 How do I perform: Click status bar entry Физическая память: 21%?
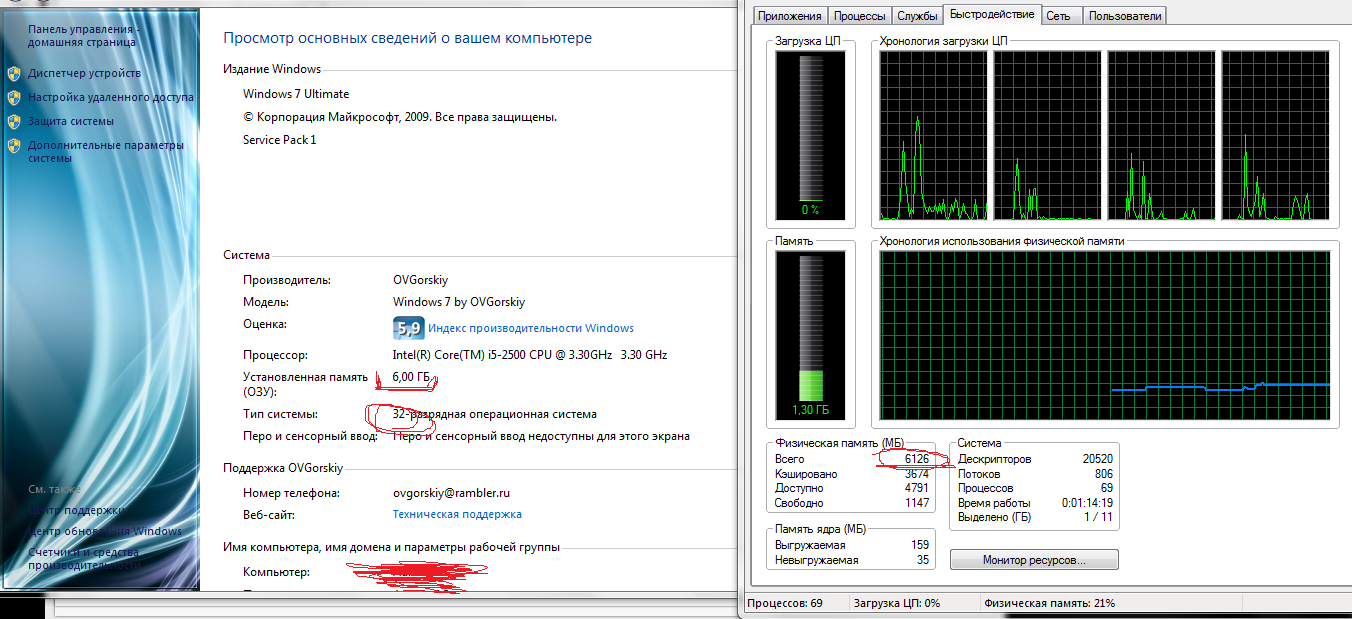(x=1050, y=603)
